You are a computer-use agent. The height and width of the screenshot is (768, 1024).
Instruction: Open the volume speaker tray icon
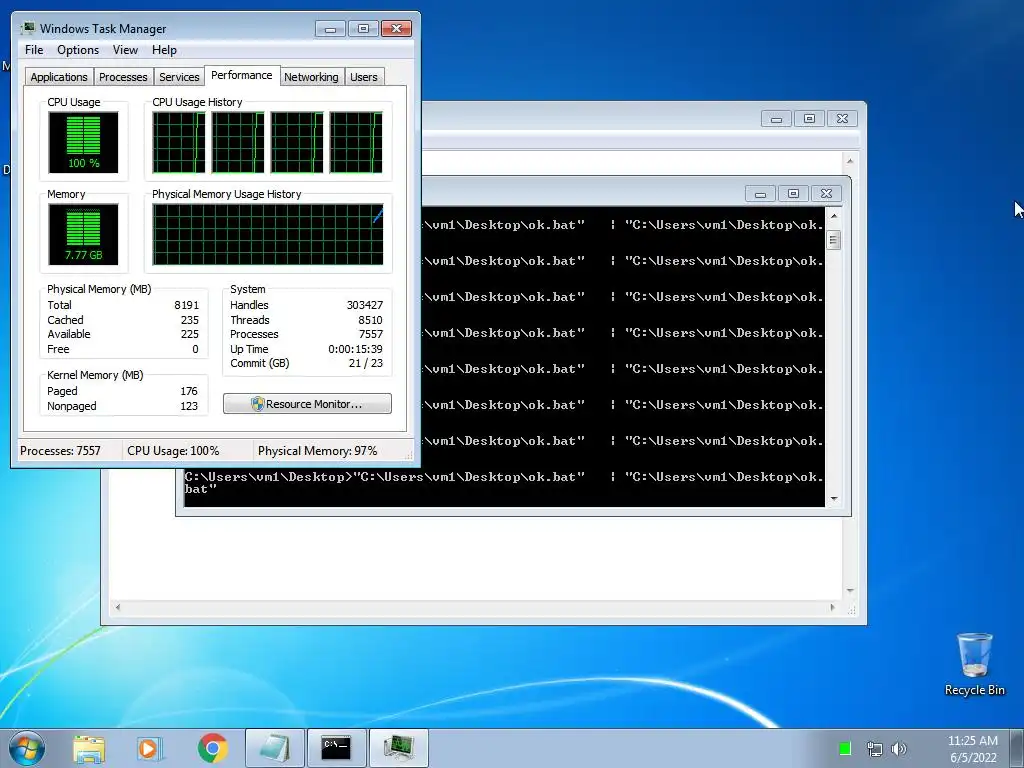point(899,748)
